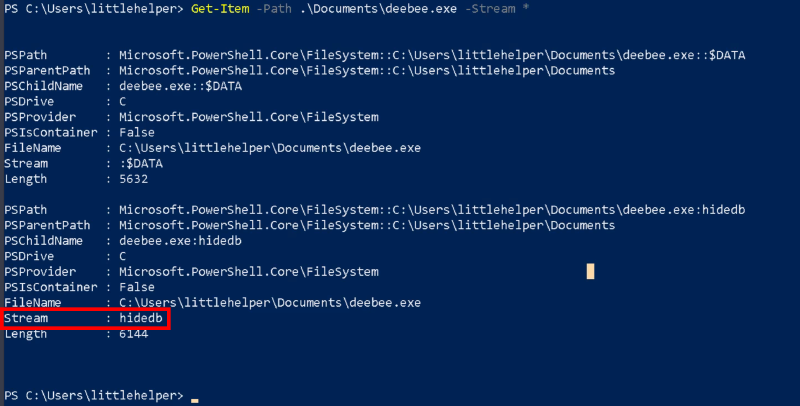Viewport: 800px width, 406px height.
Task: Click the blinking cursor at the bottom prompt
Action: pos(195,400)
